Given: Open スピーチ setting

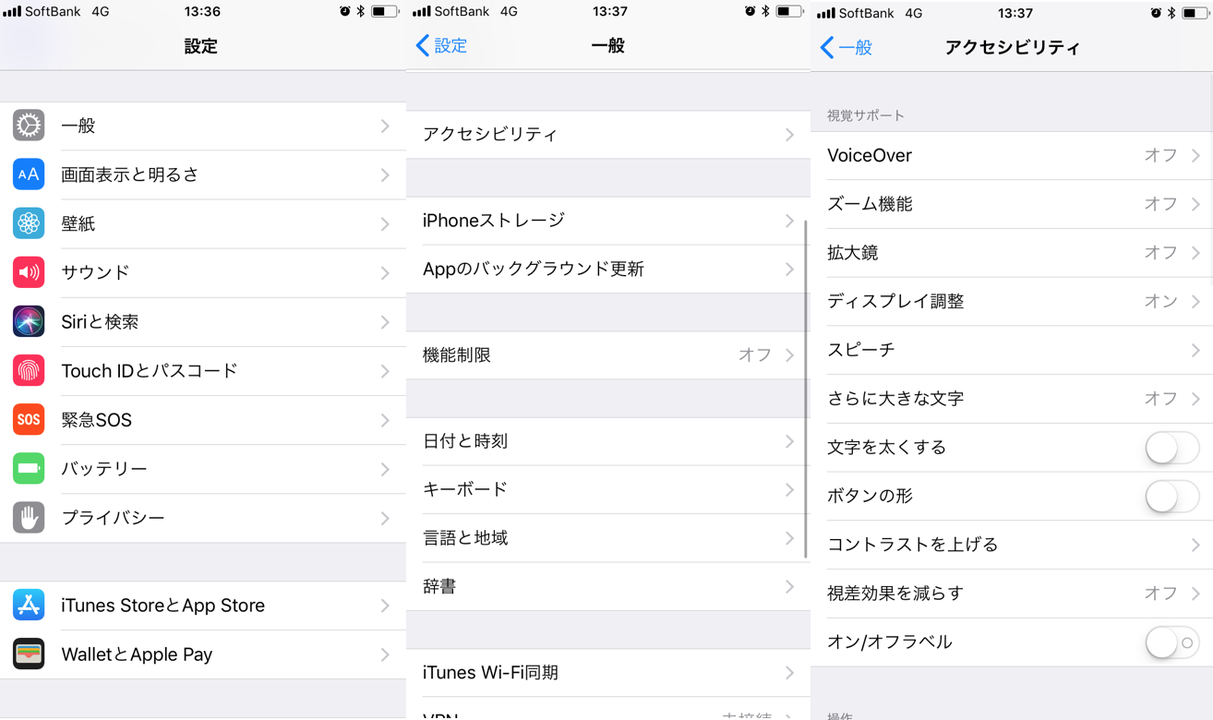Looking at the screenshot, I should point(1012,350).
